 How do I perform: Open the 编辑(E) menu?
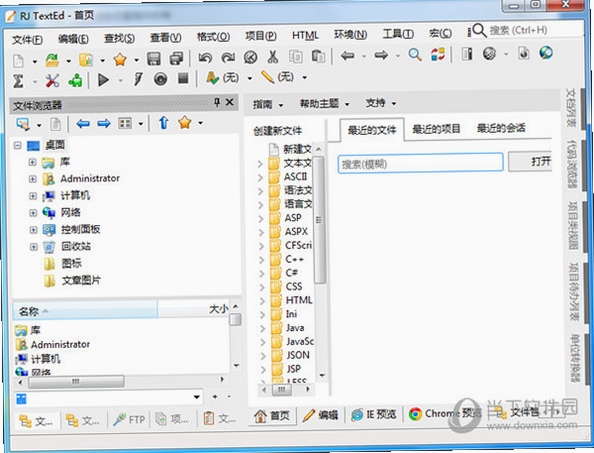[73, 39]
